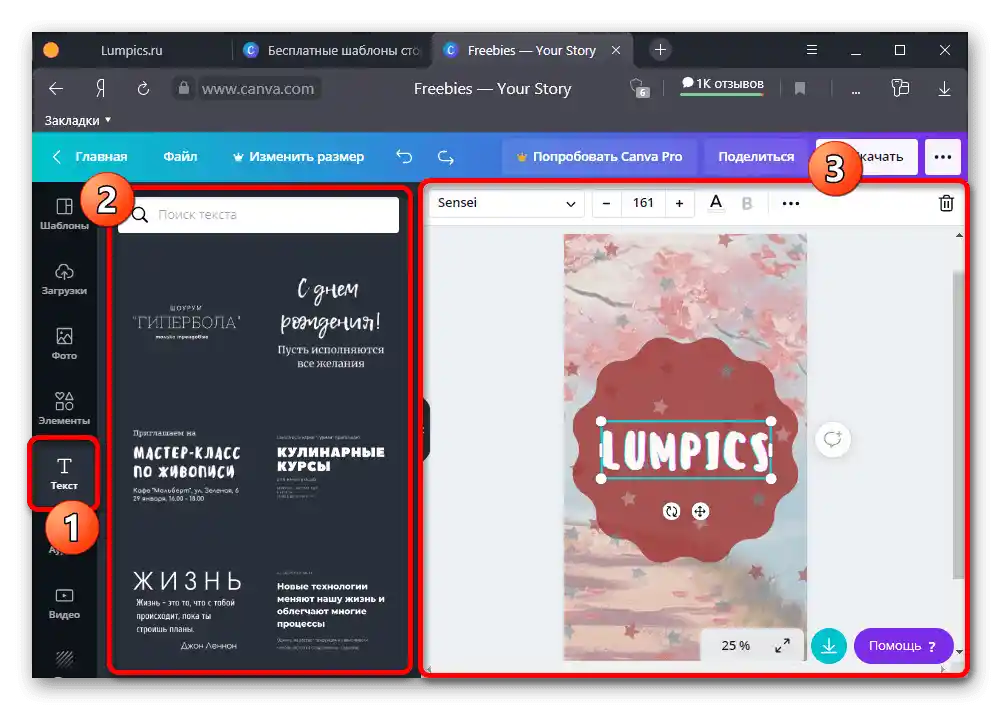
Task: Reload the page with refresh icon
Action: click(143, 89)
